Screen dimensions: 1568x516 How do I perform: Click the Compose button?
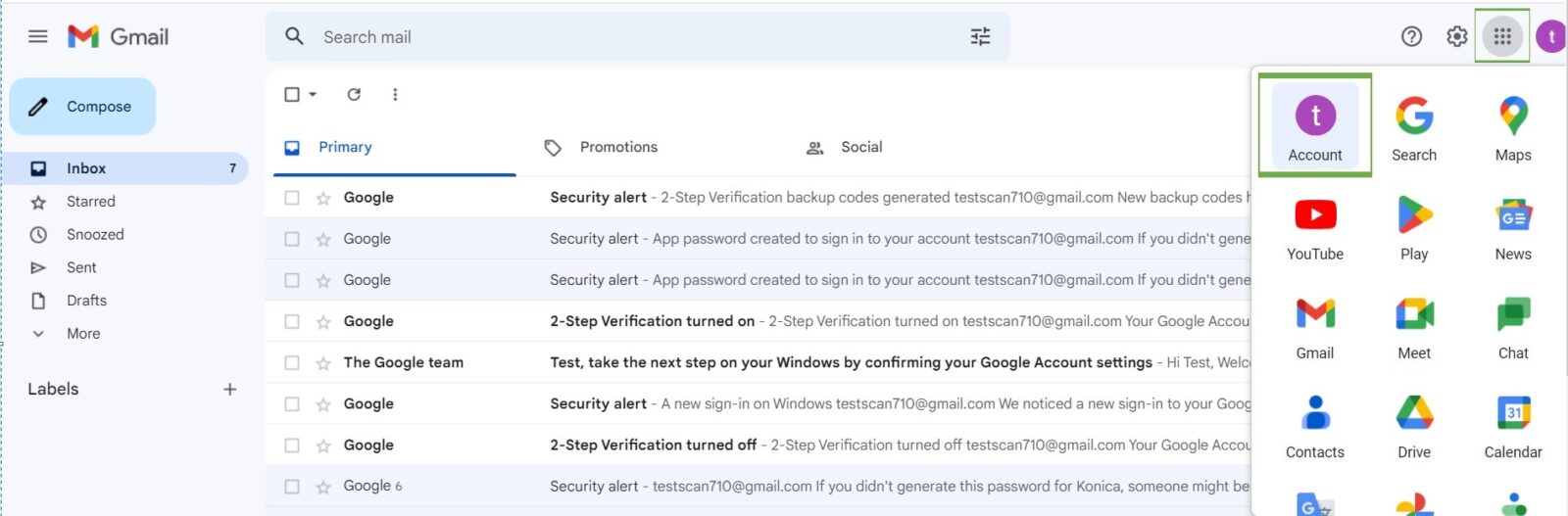pyautogui.click(x=83, y=107)
